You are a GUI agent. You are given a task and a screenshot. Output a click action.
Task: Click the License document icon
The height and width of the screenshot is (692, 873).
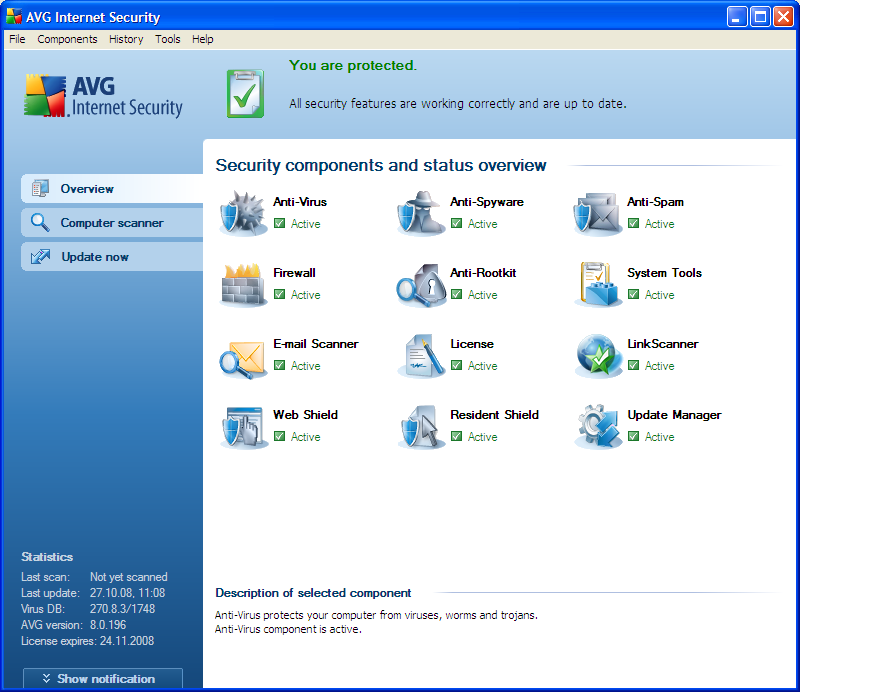[x=421, y=356]
